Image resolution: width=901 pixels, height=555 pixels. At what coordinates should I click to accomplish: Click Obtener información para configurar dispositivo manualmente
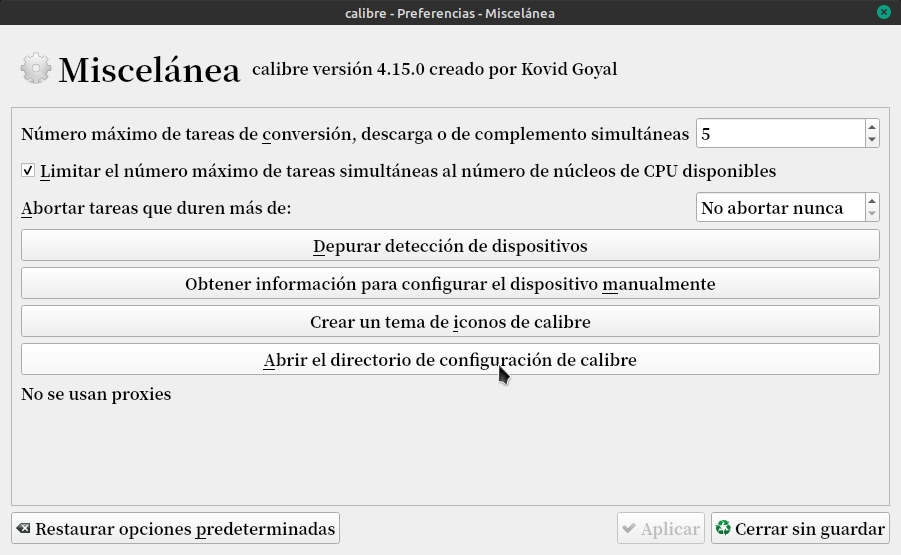pyautogui.click(x=450, y=283)
